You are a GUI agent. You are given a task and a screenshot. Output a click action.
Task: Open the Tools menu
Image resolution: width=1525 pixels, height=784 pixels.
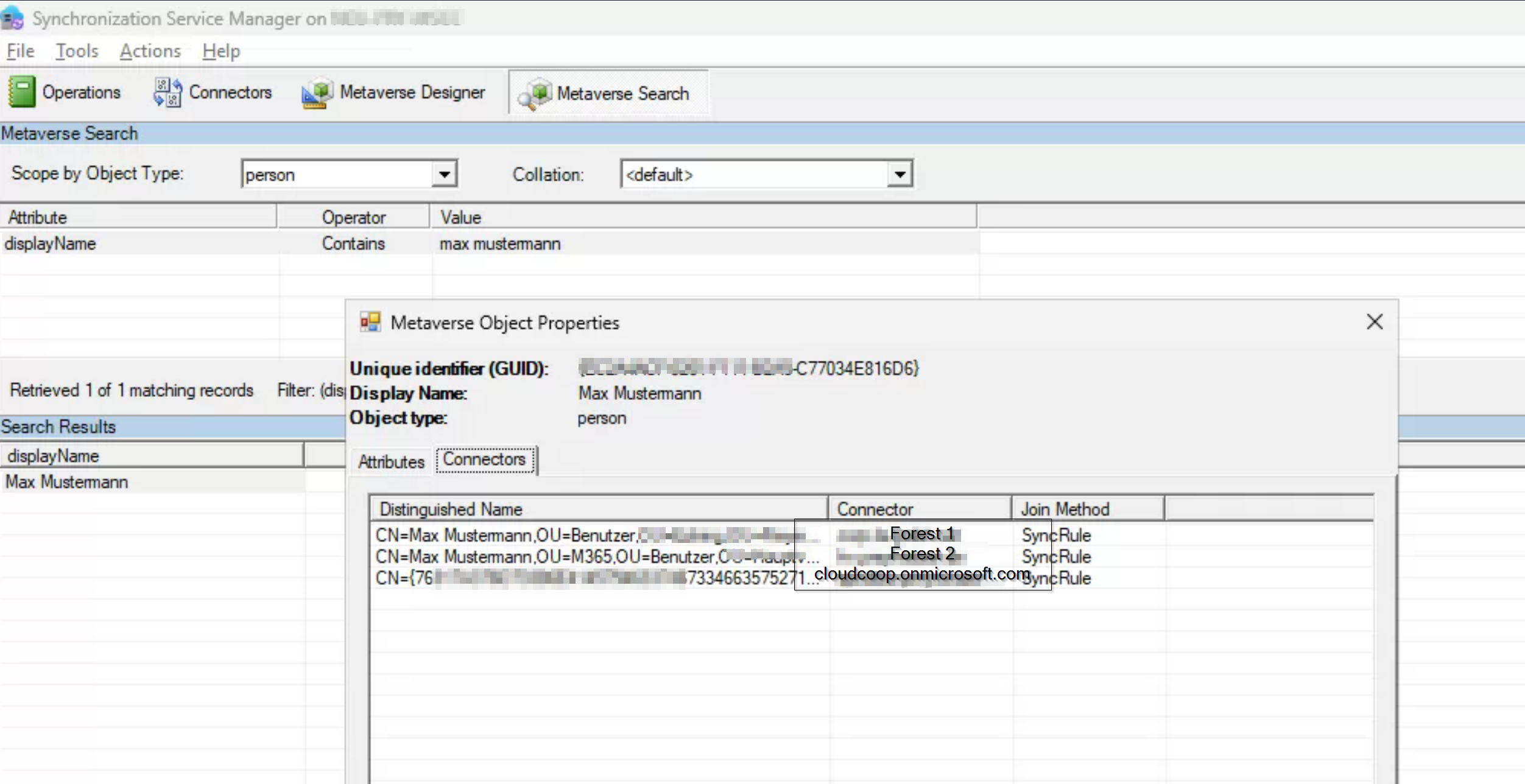click(x=77, y=51)
